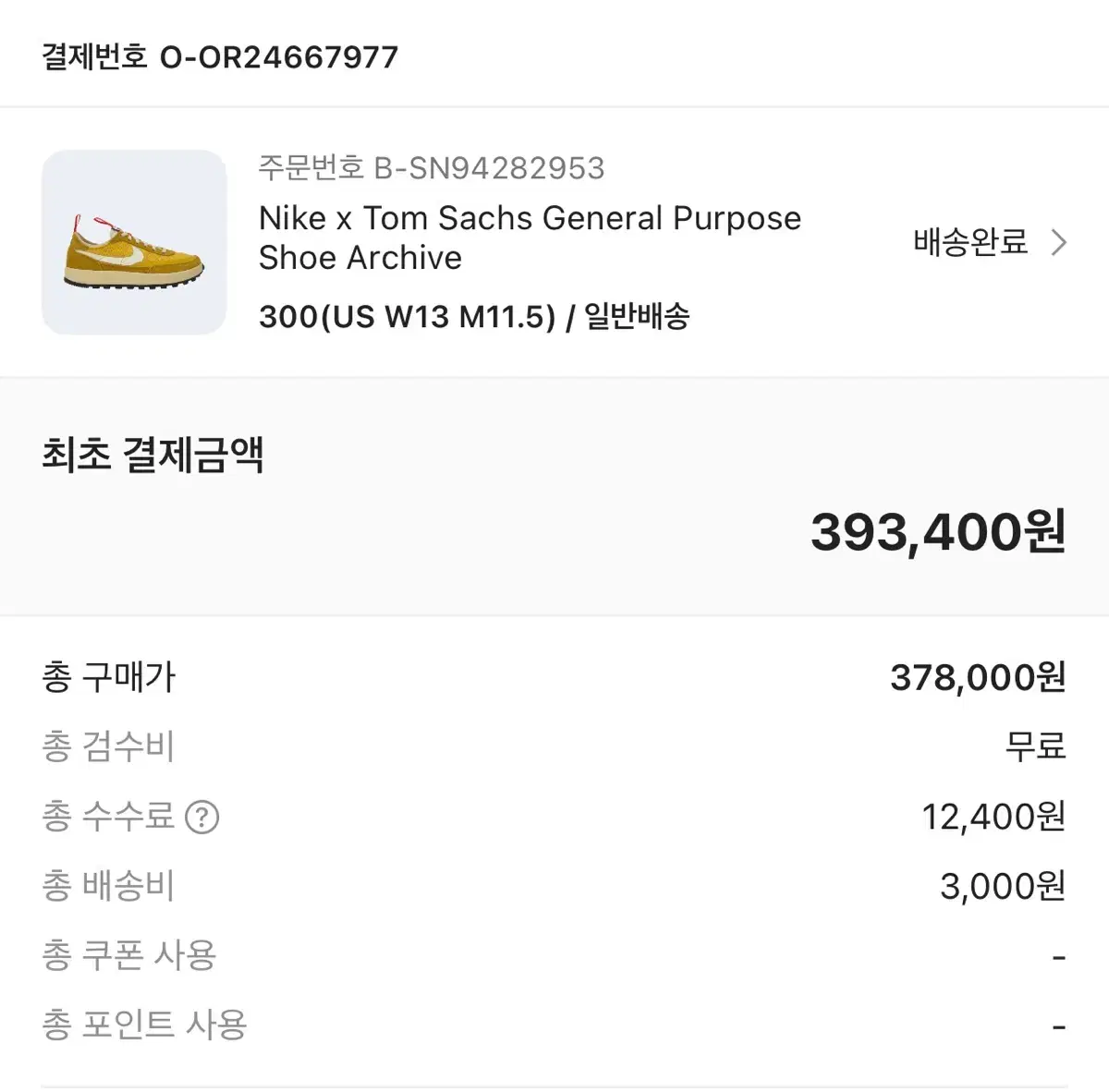Click the 393,400원 total amount
The width and height of the screenshot is (1109, 1092).
[x=938, y=531]
